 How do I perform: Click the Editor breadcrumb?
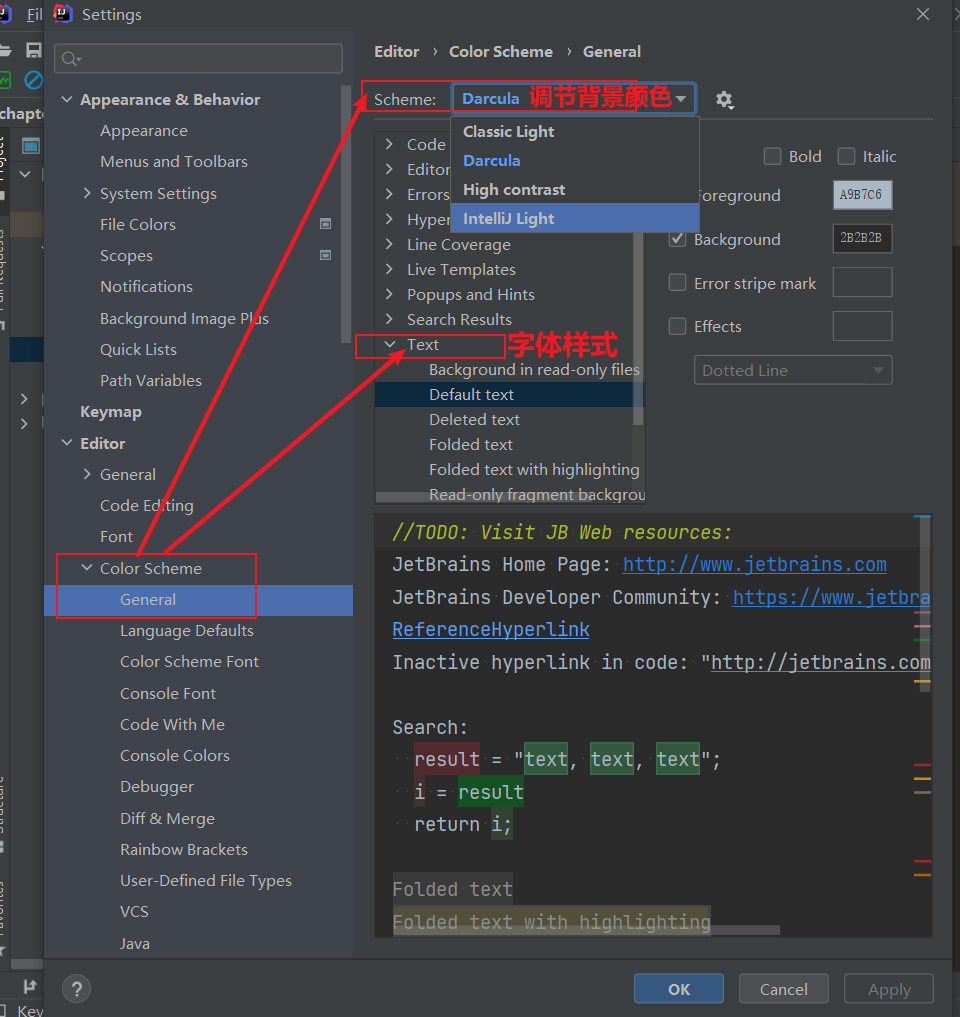click(x=396, y=52)
